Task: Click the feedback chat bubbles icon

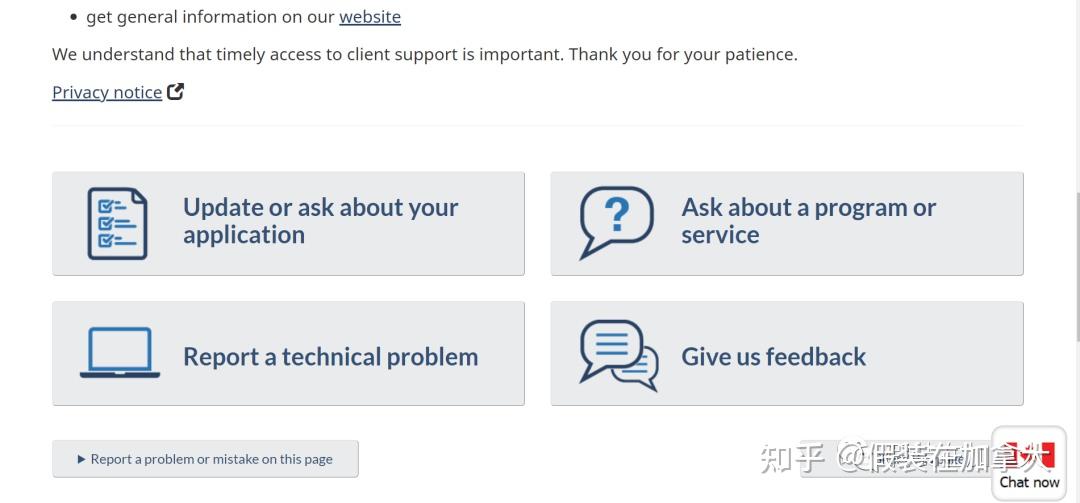Action: click(x=619, y=355)
